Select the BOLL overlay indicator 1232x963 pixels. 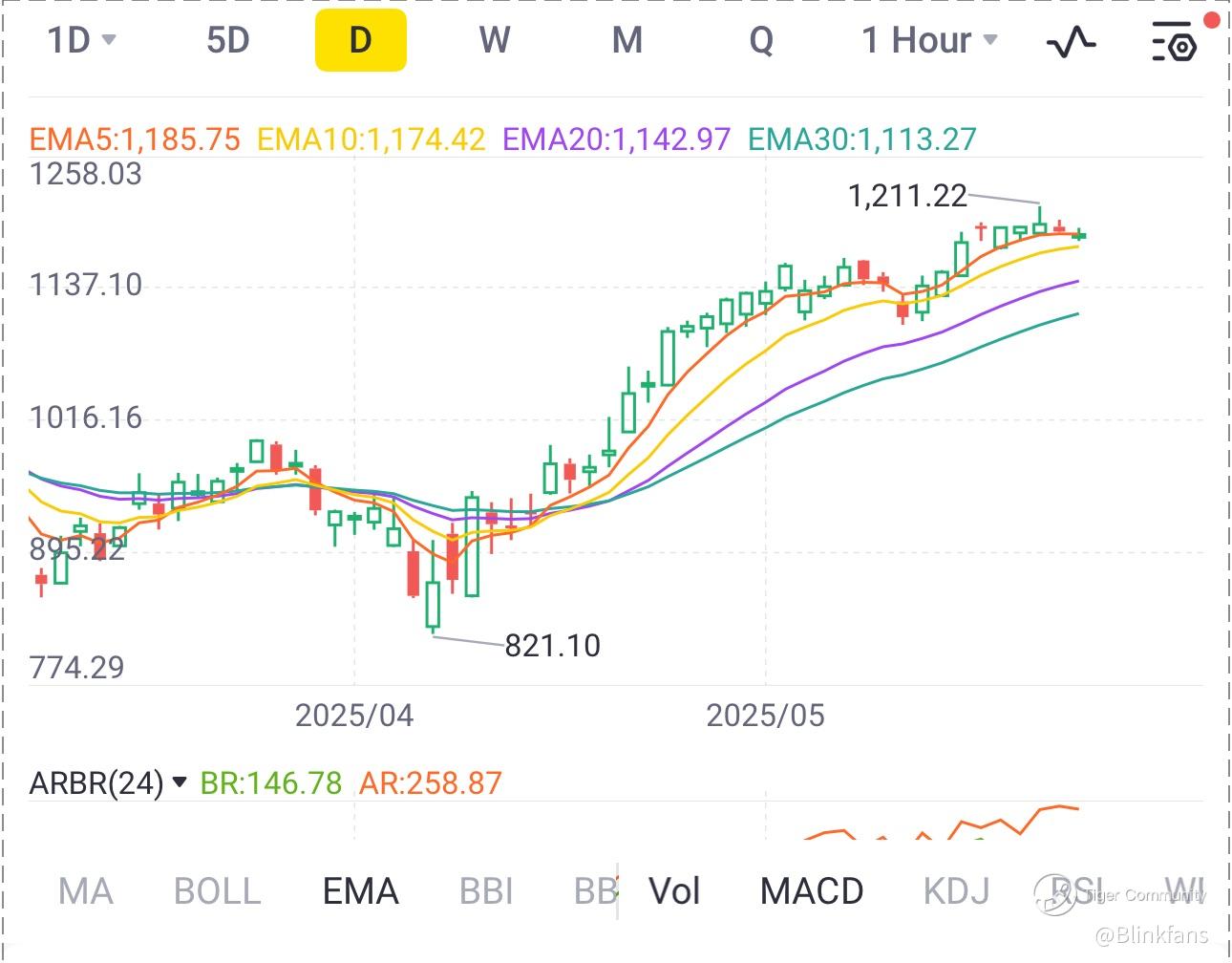point(218,891)
